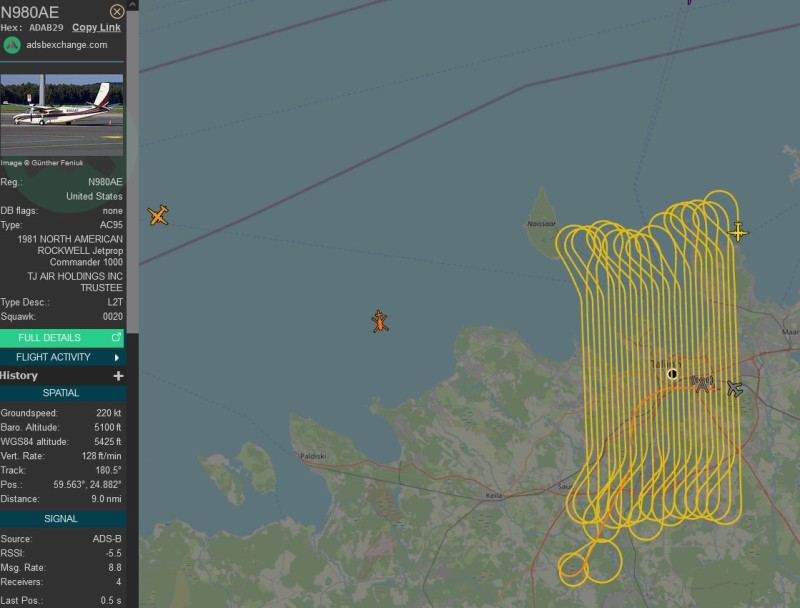Collapse the SIGNAL section header
The image size is (800, 608).
pos(64,518)
